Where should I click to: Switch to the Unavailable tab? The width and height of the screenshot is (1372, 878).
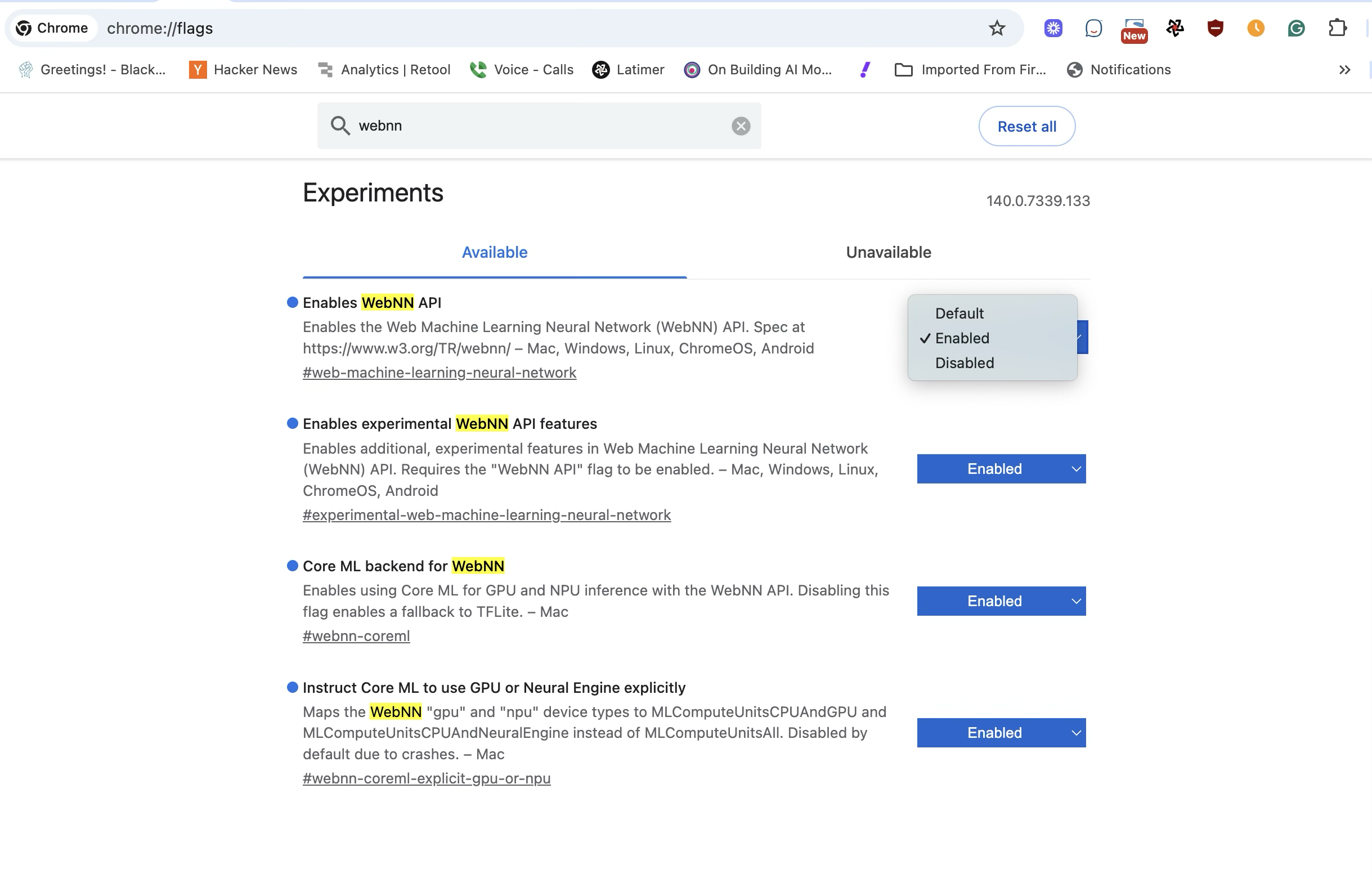click(x=887, y=252)
